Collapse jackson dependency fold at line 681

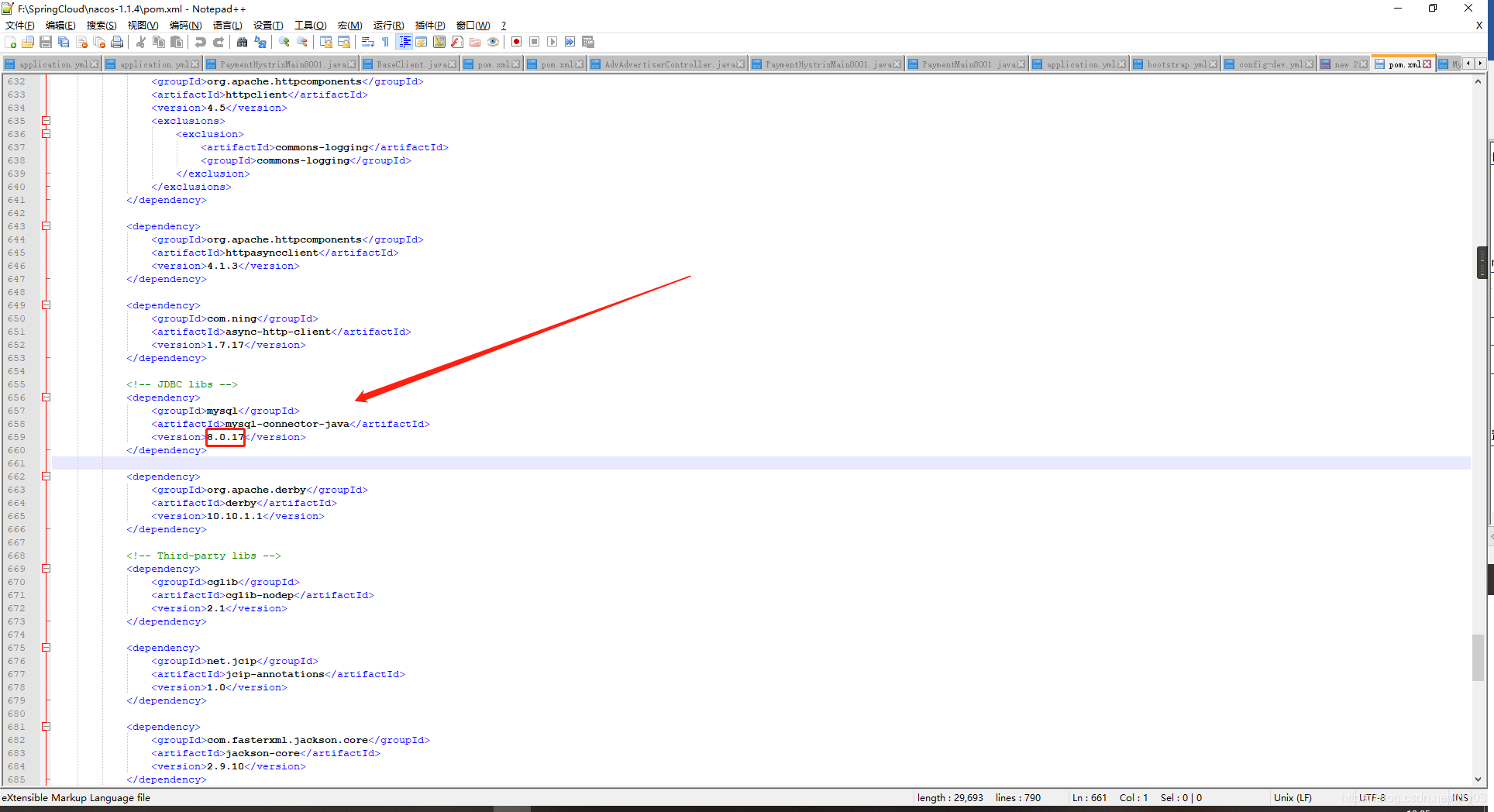[x=46, y=727]
